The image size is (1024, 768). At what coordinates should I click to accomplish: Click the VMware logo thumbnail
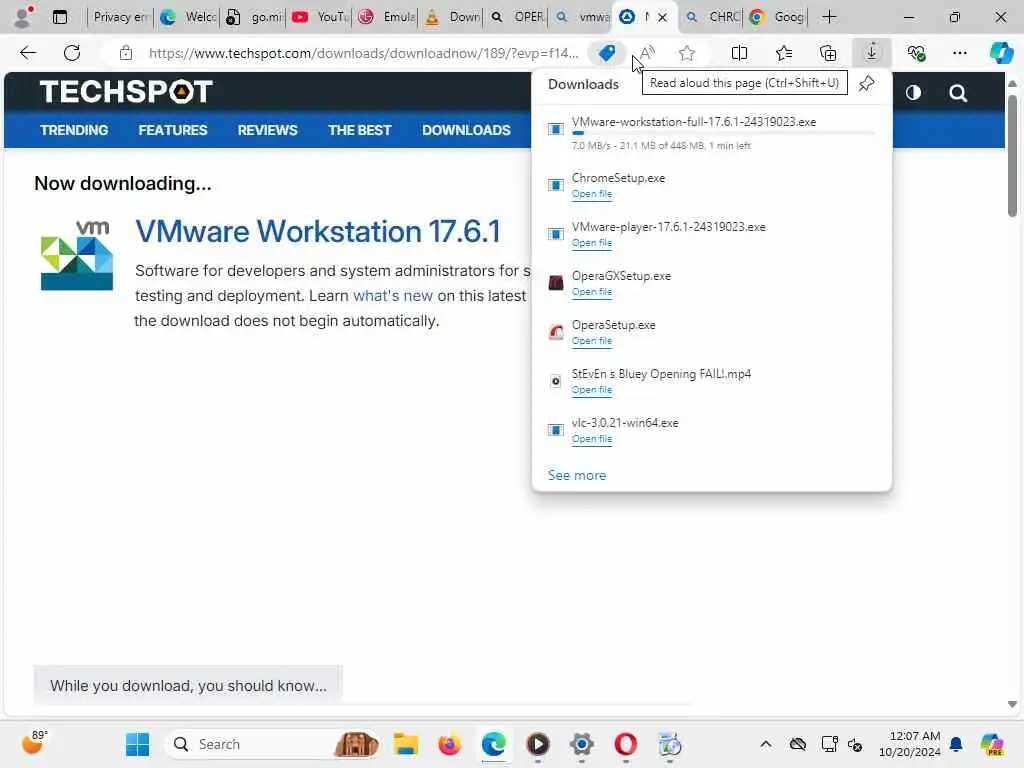[x=76, y=255]
